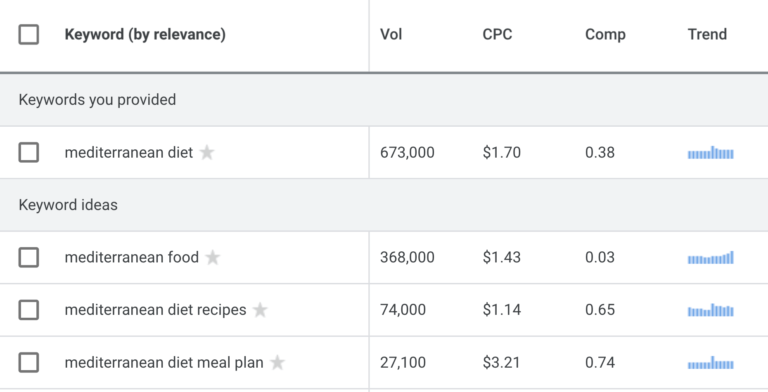Viewport: 768px width, 392px height.
Task: Sort table by Trend column header
Action: (x=707, y=34)
